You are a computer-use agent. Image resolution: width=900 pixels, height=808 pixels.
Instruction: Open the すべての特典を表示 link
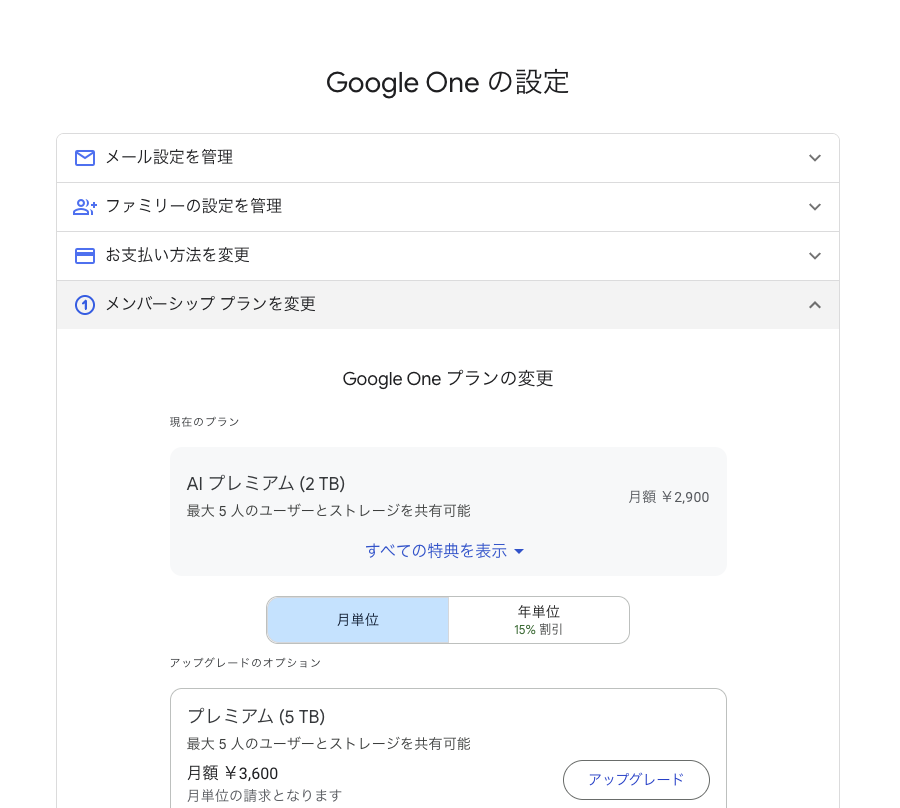click(436, 551)
